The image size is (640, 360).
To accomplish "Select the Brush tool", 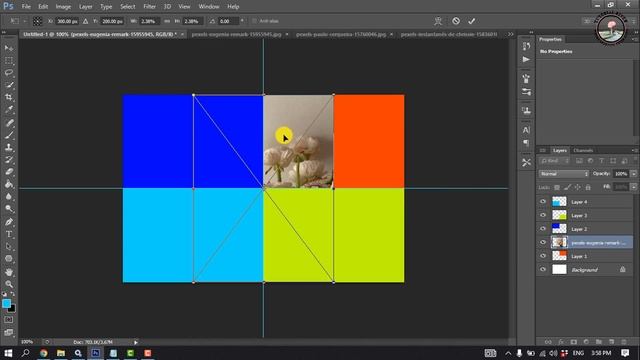I will click(x=9, y=135).
